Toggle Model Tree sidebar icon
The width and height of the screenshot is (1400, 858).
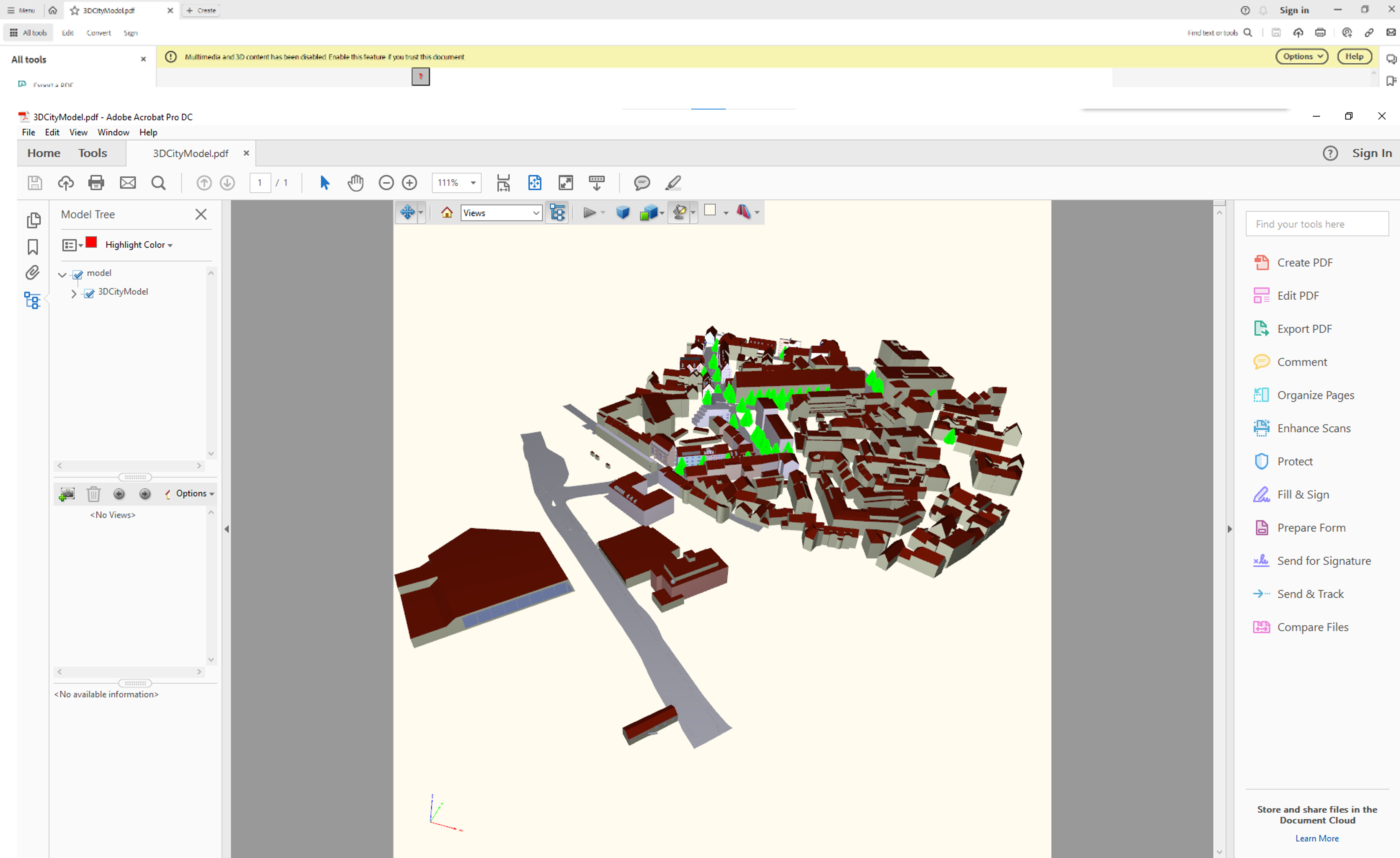32,300
